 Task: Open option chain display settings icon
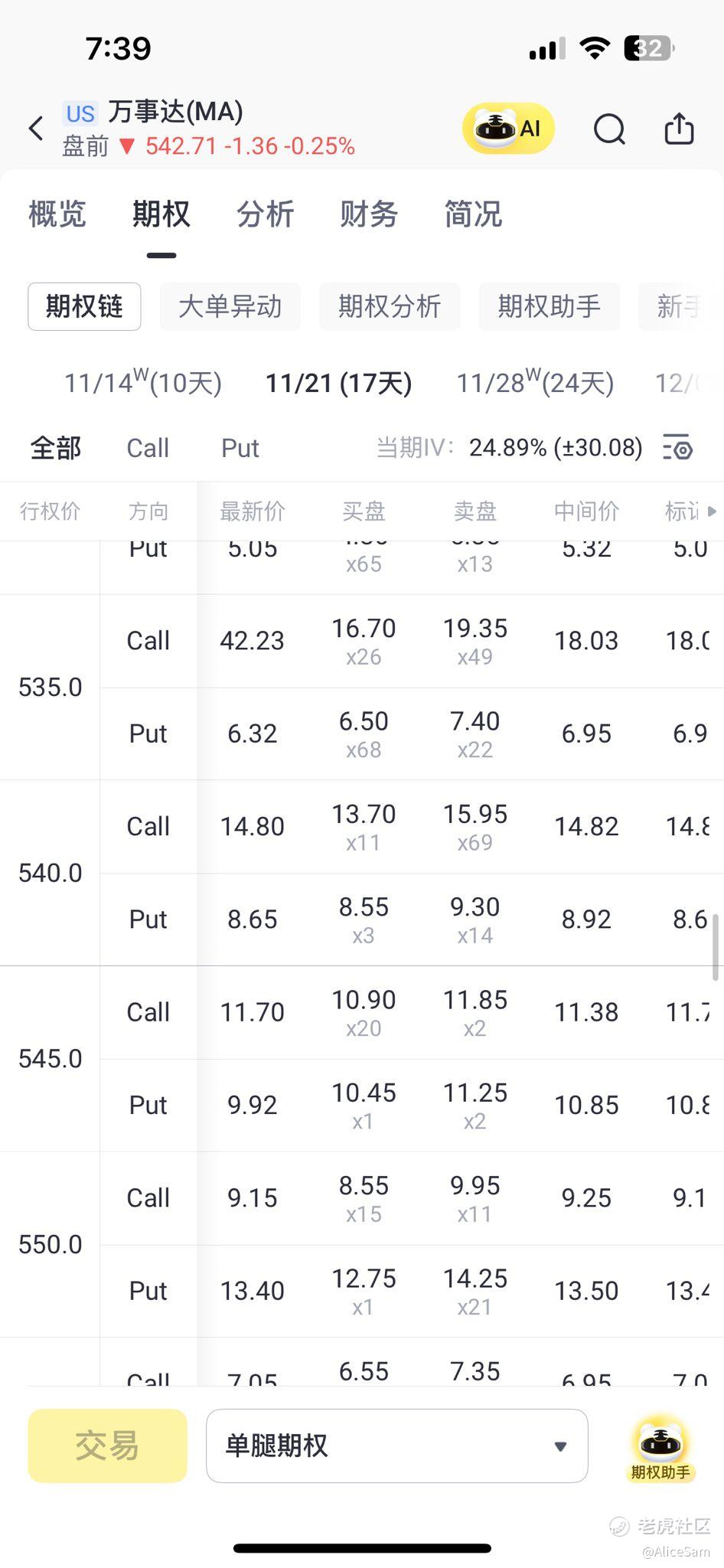677,447
